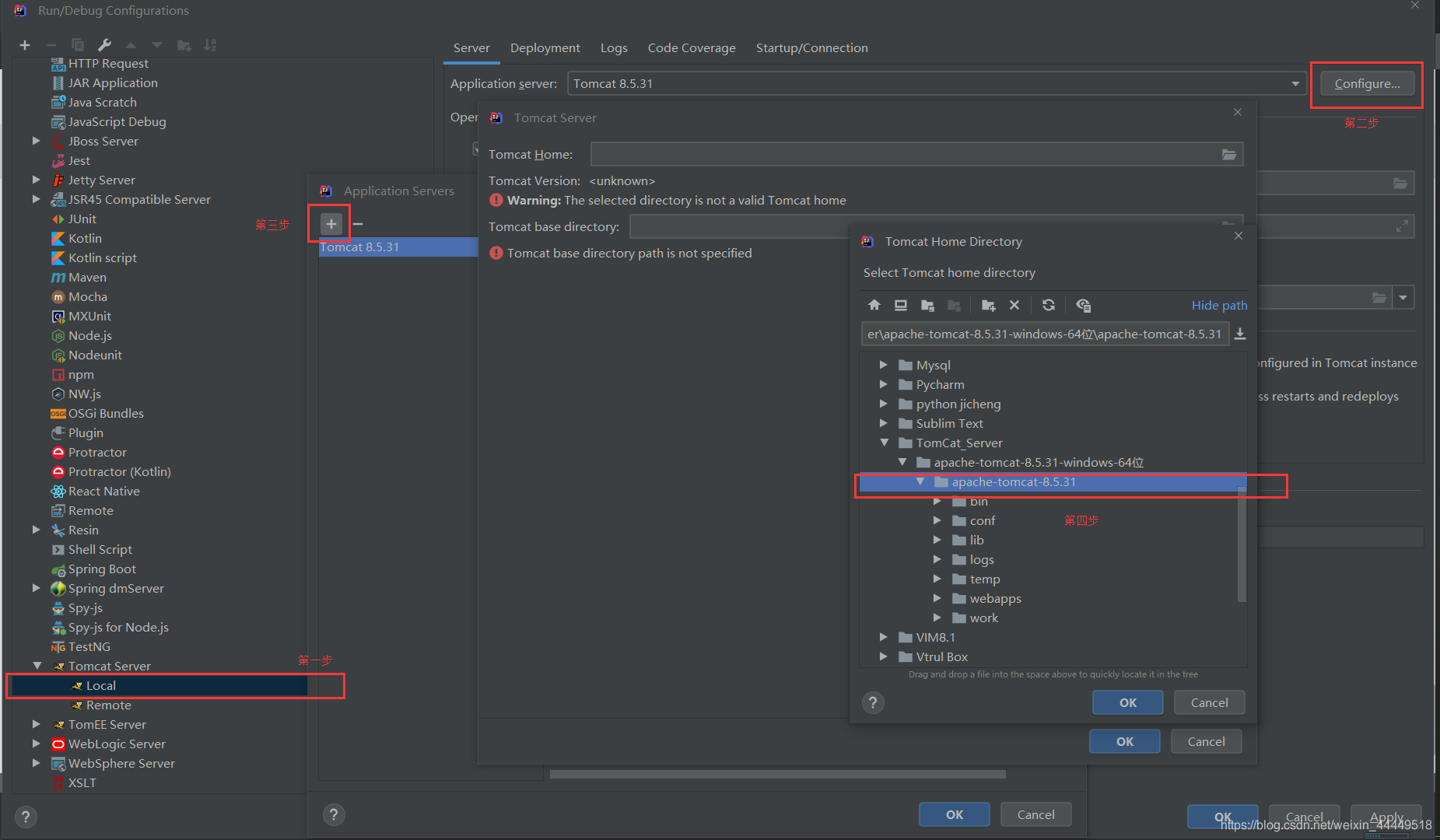The height and width of the screenshot is (840, 1440).
Task: Switch to the Deployment tab
Action: 545,48
